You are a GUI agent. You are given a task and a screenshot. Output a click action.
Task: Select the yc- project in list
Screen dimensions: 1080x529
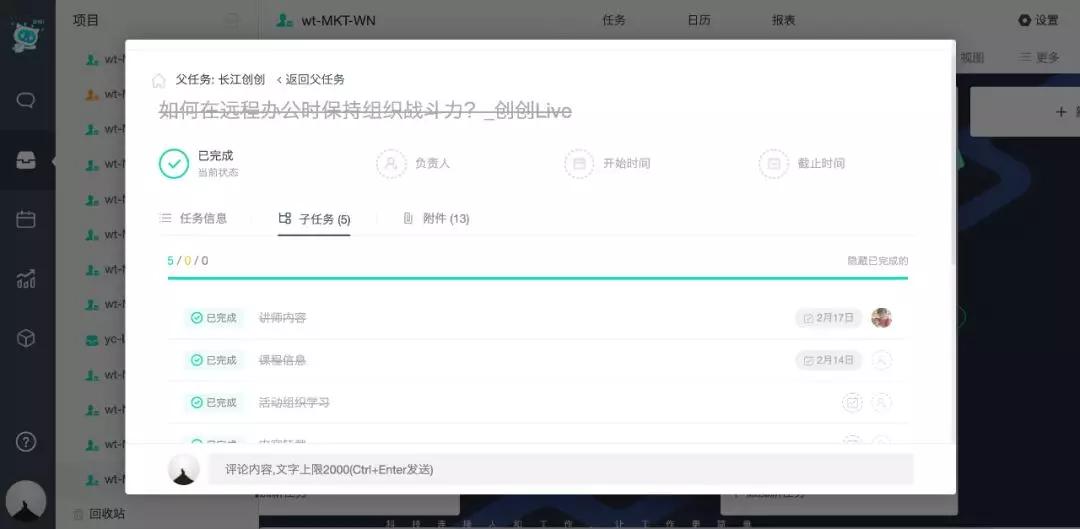105,340
